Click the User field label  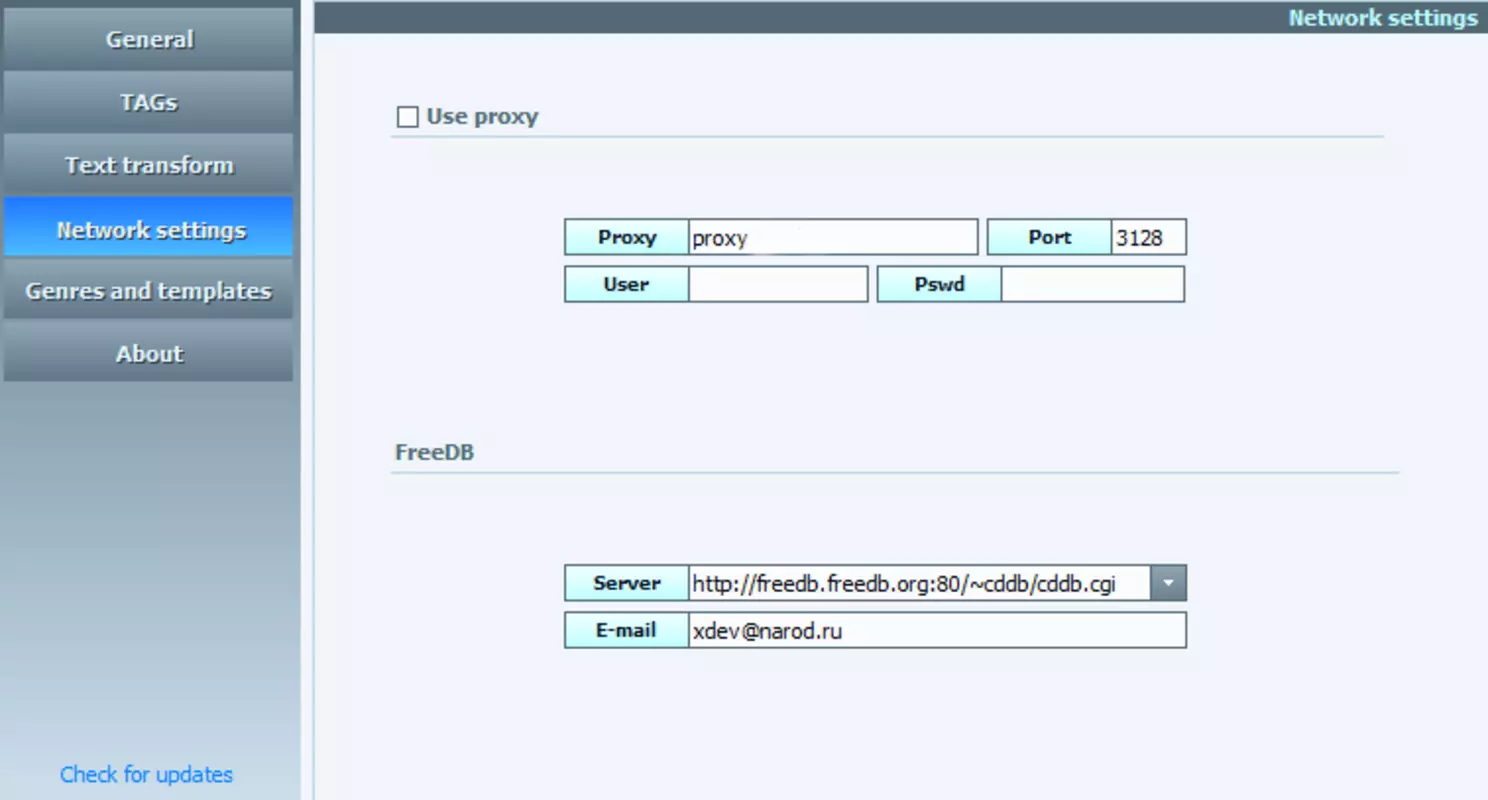click(627, 284)
